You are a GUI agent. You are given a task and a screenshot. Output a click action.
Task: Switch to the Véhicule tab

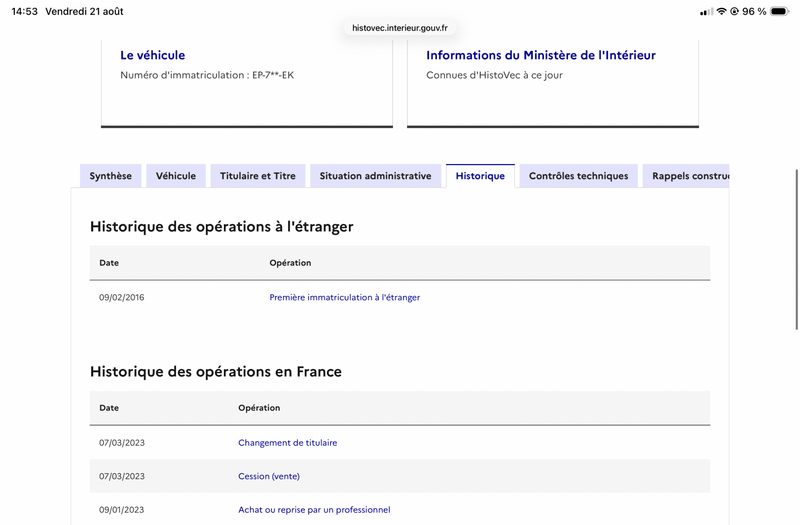(176, 176)
